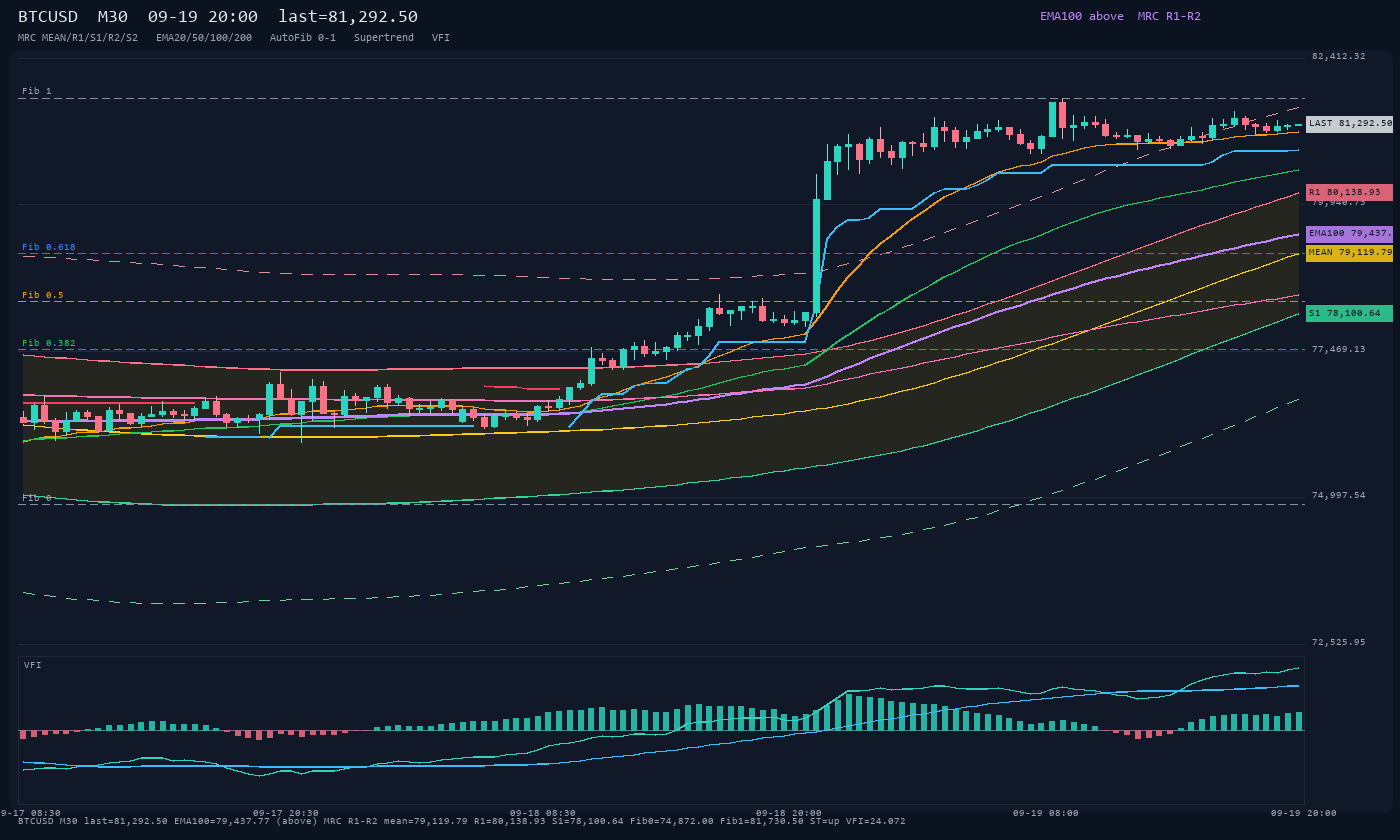Click the 09-19 08:00 time axis label
This screenshot has width=1400, height=840.
click(x=1046, y=813)
